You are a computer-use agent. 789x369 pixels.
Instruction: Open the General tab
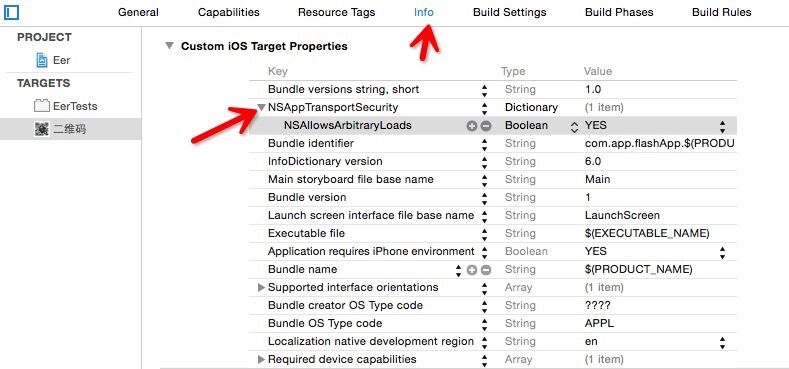[138, 12]
